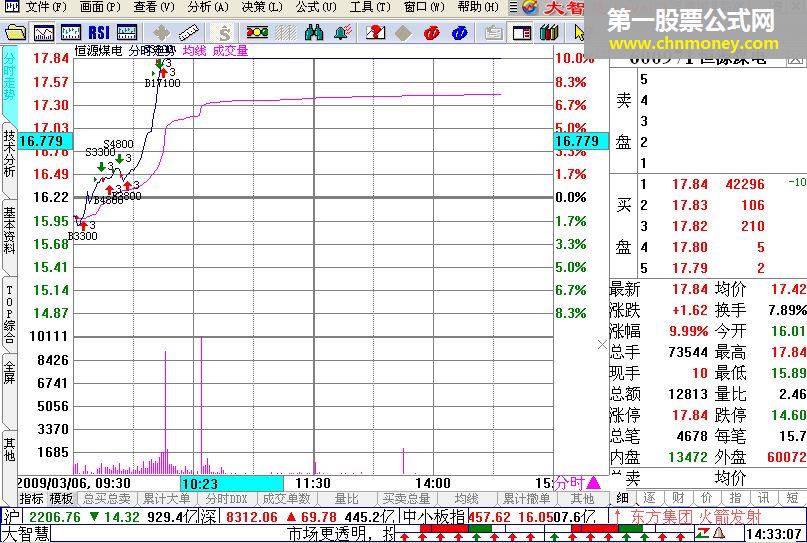The image size is (807, 543).
Task: Select the 指标 bottom tab
Action: pos(31,498)
